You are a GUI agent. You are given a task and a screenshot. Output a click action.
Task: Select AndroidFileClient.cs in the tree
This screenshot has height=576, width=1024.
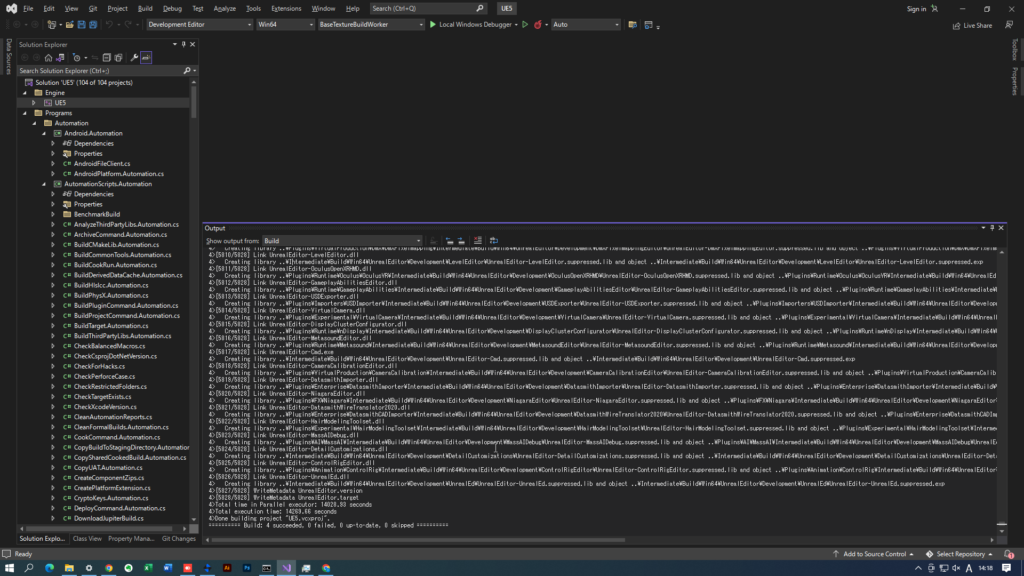(x=102, y=164)
